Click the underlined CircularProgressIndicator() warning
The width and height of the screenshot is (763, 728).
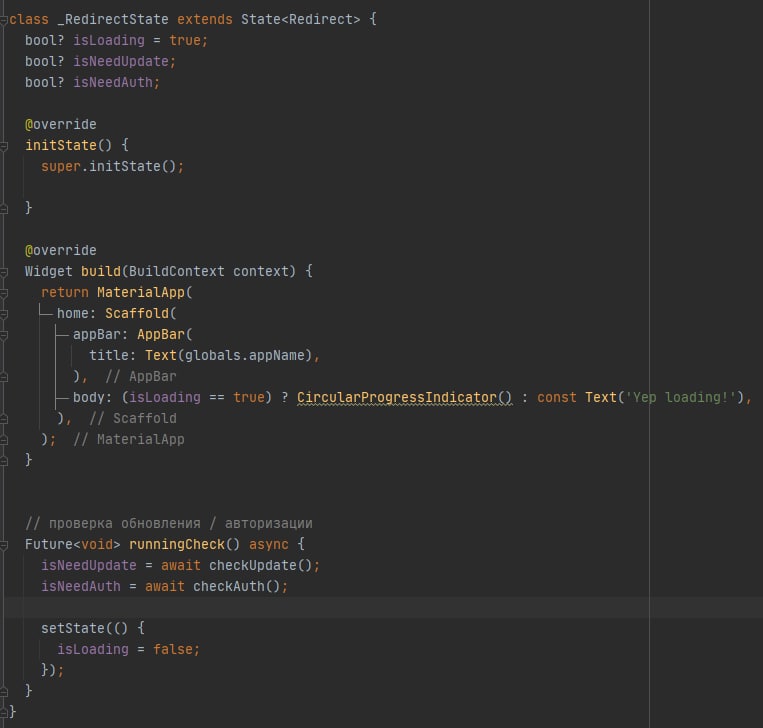(404, 398)
